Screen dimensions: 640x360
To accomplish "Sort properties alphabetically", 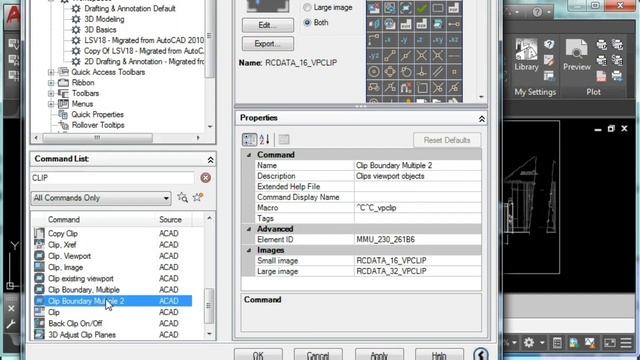I will point(264,140).
